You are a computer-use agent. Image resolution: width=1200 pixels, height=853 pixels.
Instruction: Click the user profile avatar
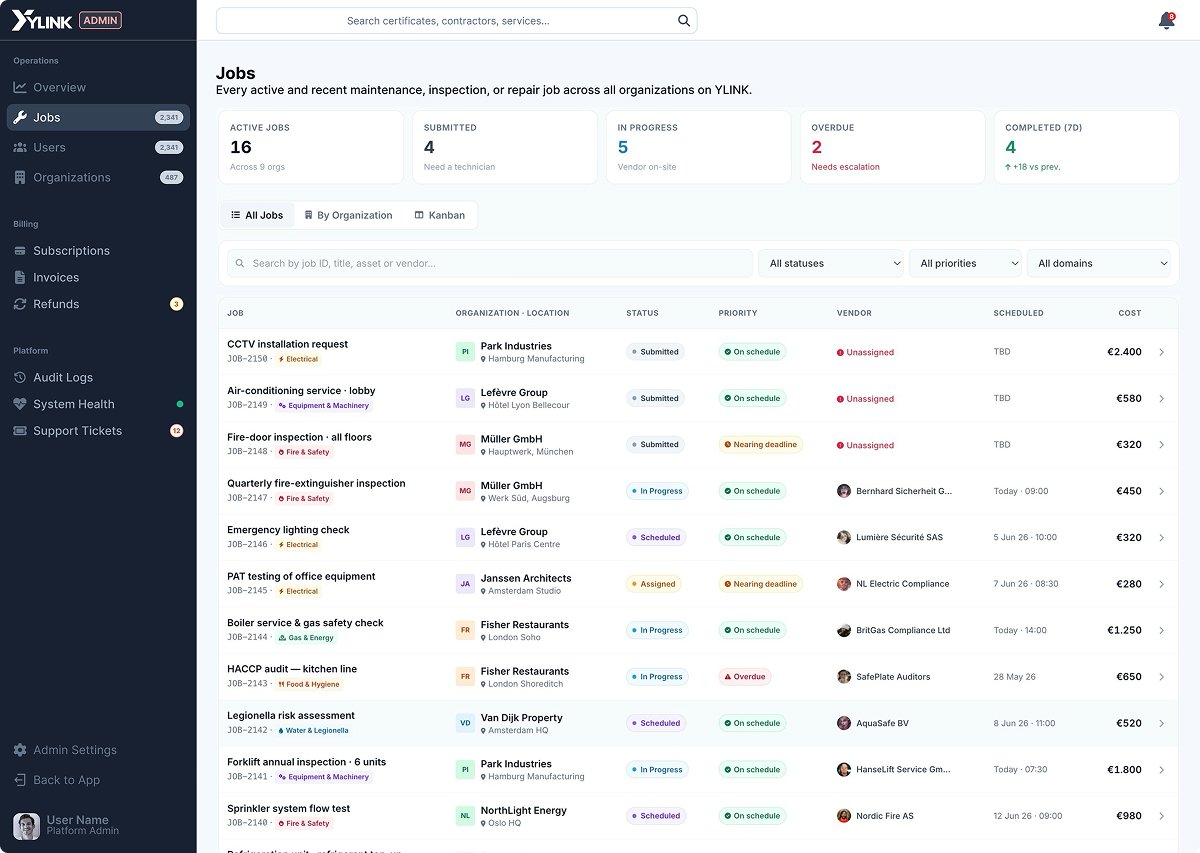(26, 825)
